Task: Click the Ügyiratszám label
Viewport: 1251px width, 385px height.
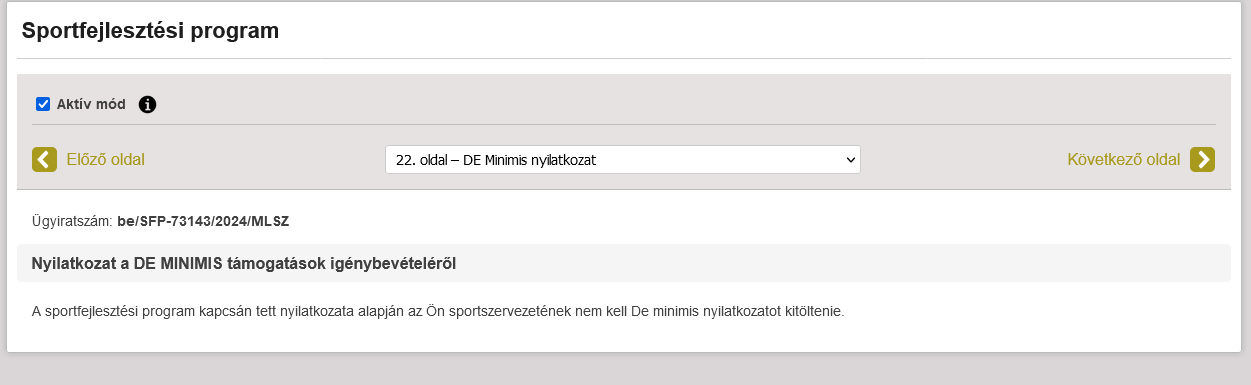Action: click(x=73, y=220)
